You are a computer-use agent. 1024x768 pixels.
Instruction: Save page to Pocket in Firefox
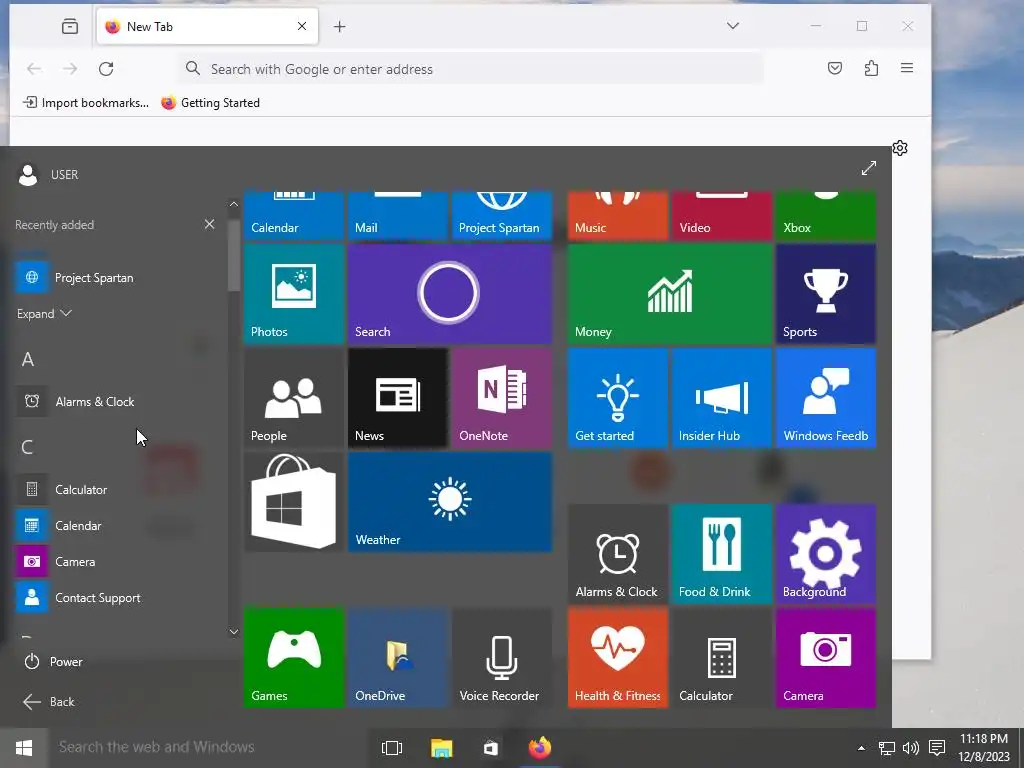click(x=835, y=68)
